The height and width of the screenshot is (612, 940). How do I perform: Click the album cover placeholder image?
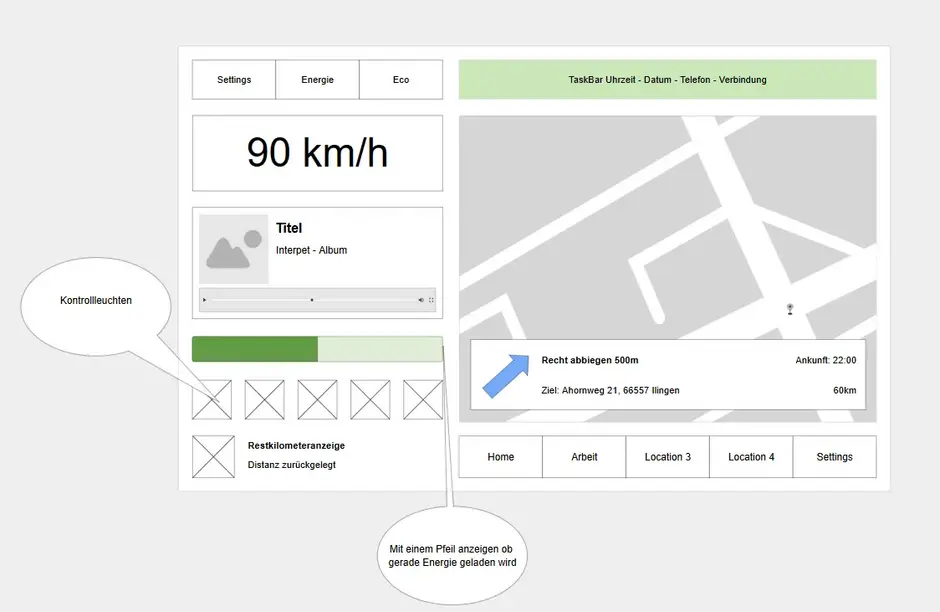click(233, 249)
